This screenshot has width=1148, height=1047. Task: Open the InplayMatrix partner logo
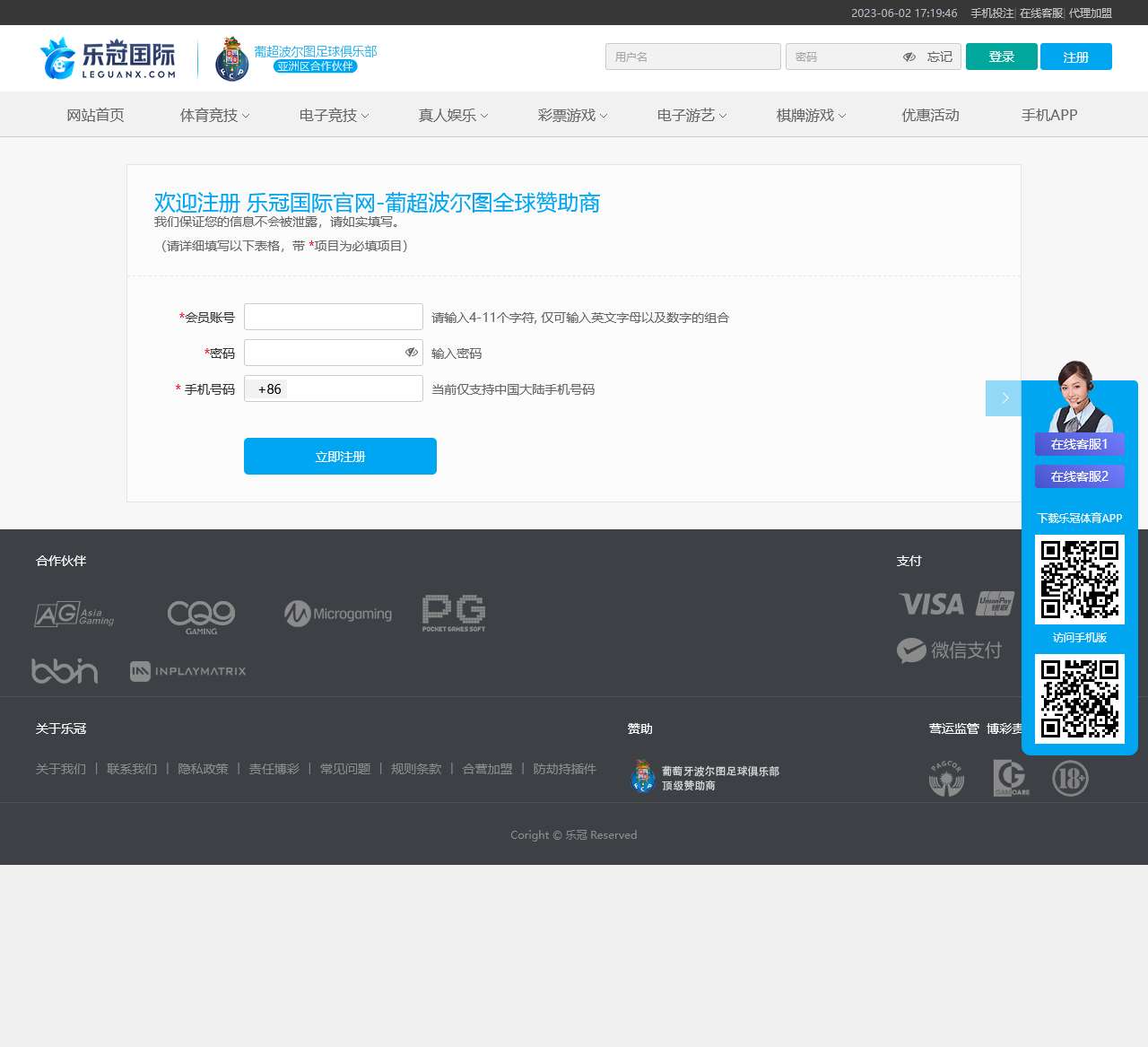(x=187, y=671)
